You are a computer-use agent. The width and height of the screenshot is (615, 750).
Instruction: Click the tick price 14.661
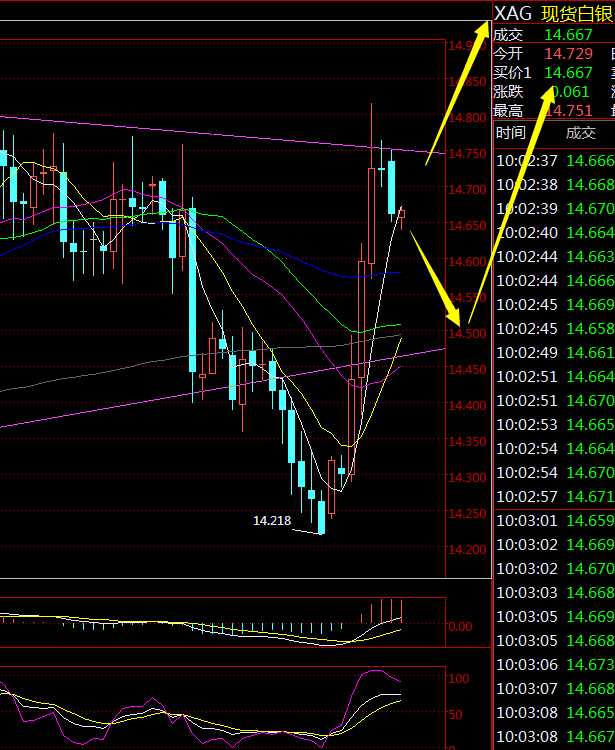[590, 353]
